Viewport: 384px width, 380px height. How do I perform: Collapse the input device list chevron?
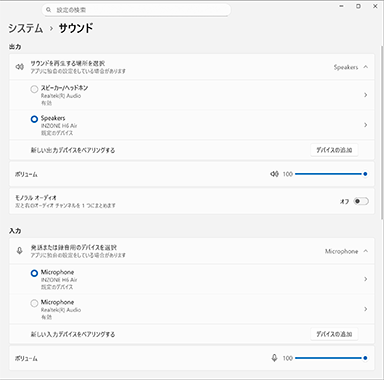[x=366, y=251]
